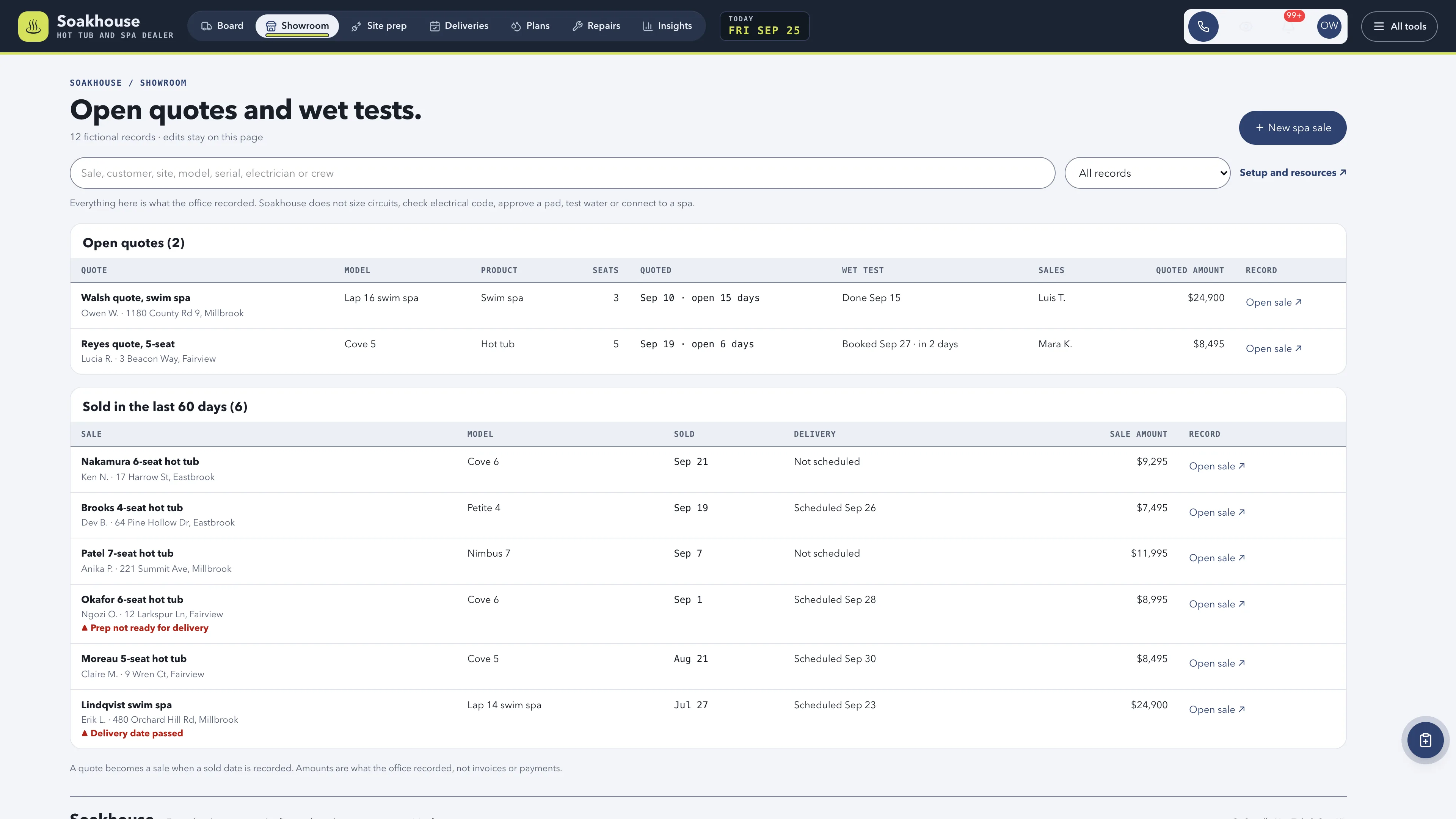Switch to the Board tab

click(x=223, y=26)
